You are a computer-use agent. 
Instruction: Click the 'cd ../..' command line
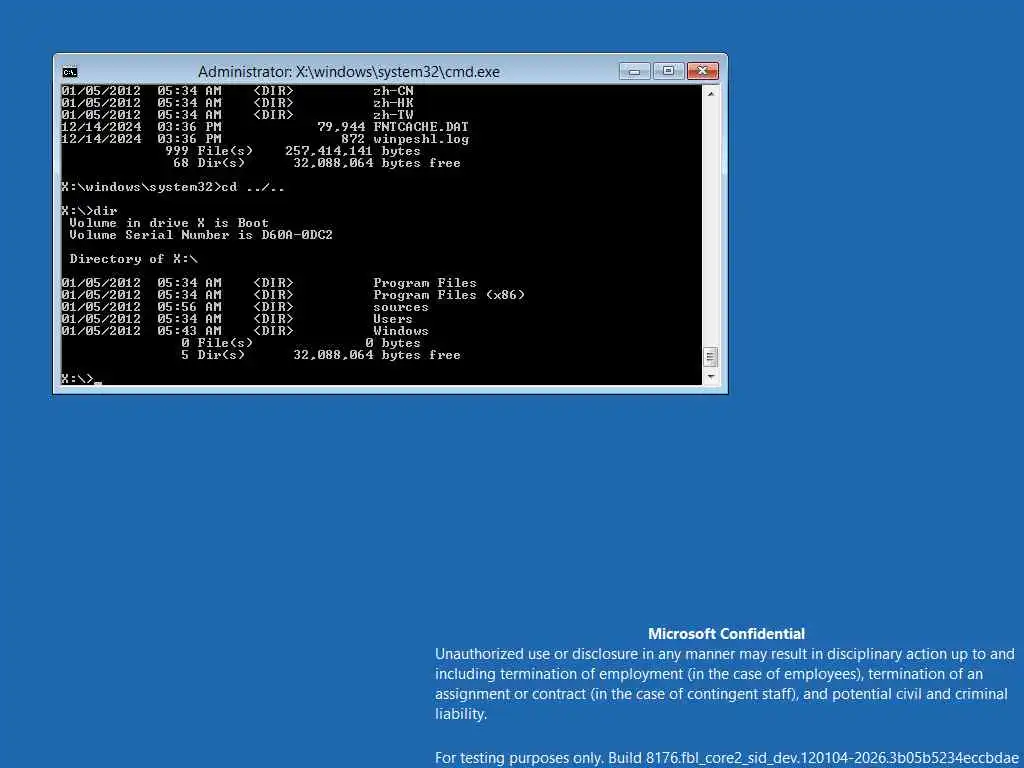pos(172,187)
